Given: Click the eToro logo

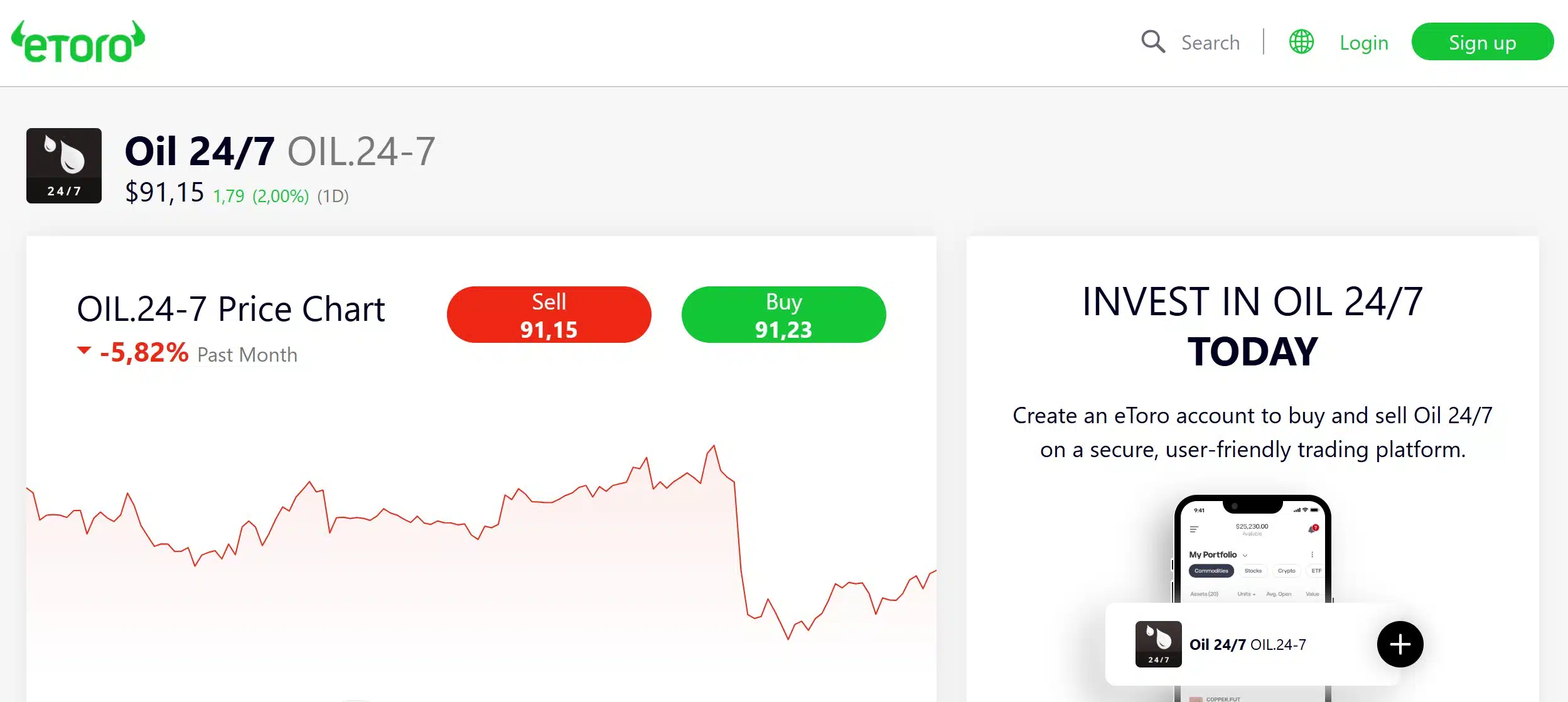Looking at the screenshot, I should pos(78,41).
